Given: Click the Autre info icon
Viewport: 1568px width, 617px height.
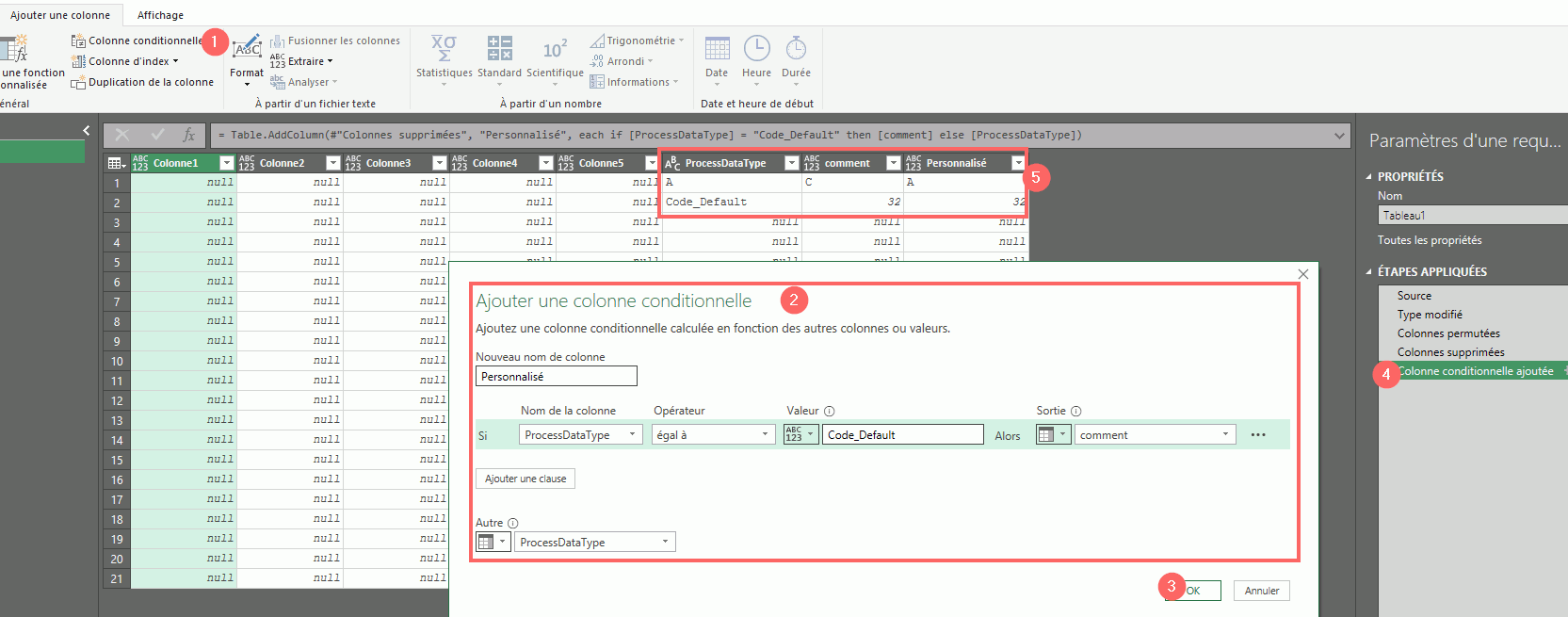Looking at the screenshot, I should [x=513, y=523].
